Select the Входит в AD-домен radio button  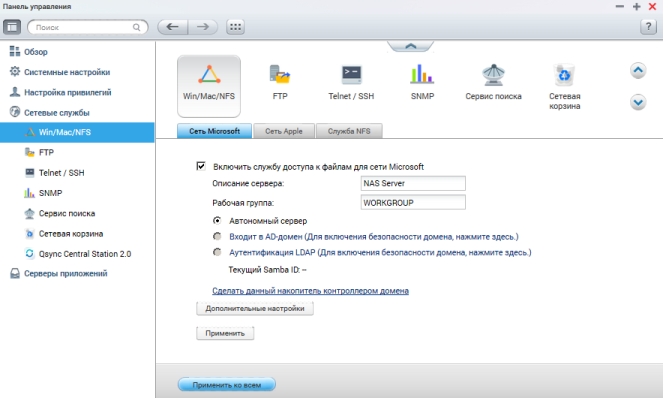(x=217, y=236)
